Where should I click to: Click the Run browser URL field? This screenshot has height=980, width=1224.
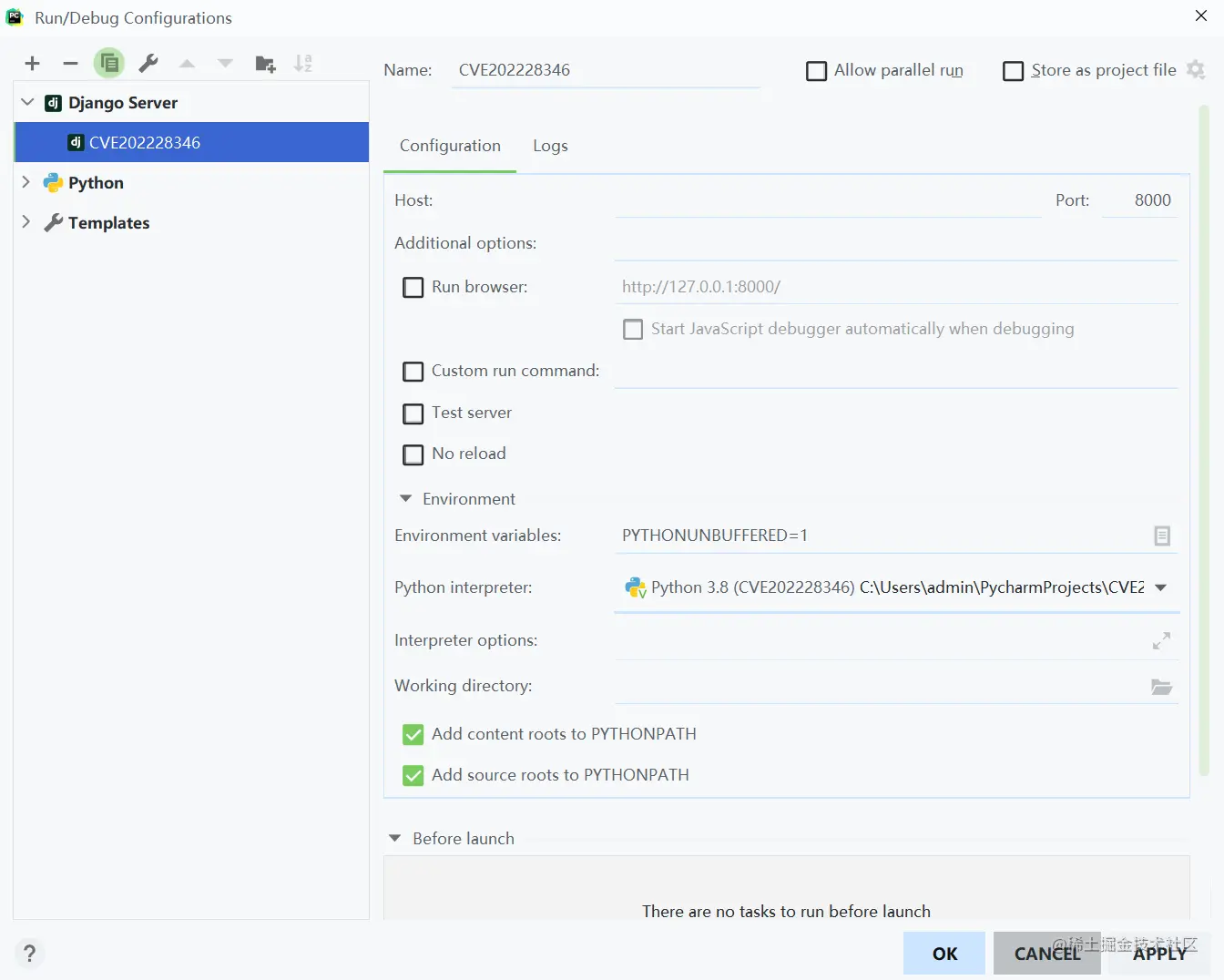pyautogui.click(x=896, y=287)
